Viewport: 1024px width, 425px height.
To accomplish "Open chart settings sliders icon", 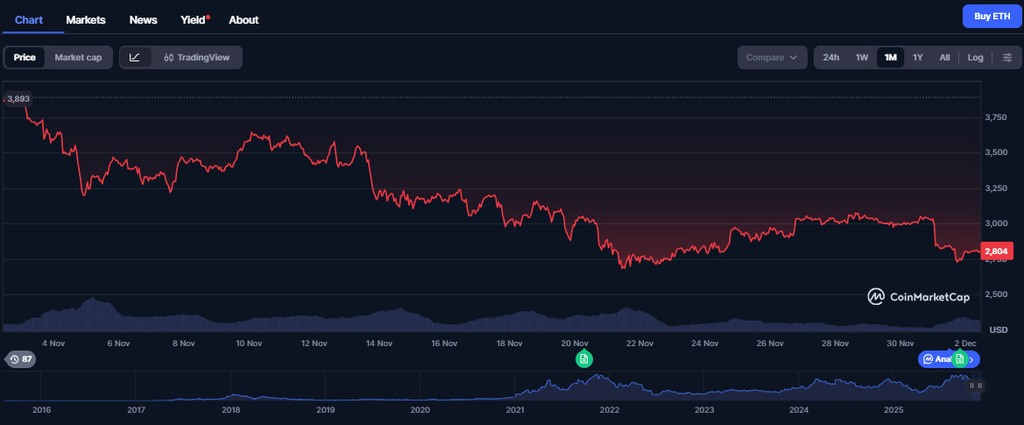I will click(1006, 57).
